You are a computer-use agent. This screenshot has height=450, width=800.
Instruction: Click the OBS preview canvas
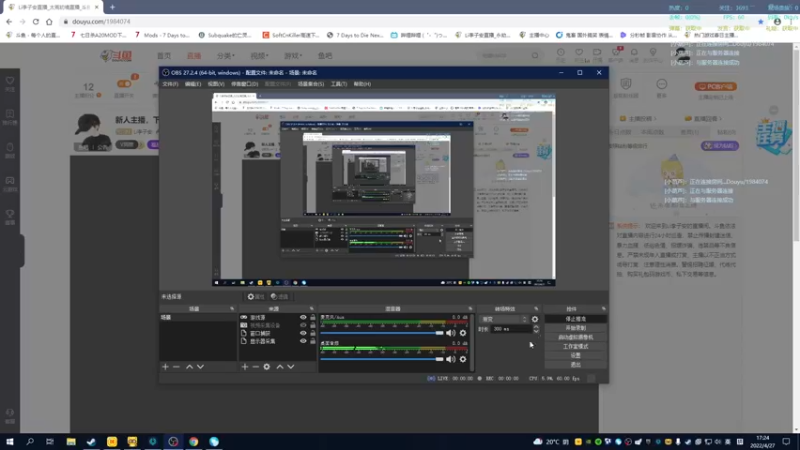point(384,189)
